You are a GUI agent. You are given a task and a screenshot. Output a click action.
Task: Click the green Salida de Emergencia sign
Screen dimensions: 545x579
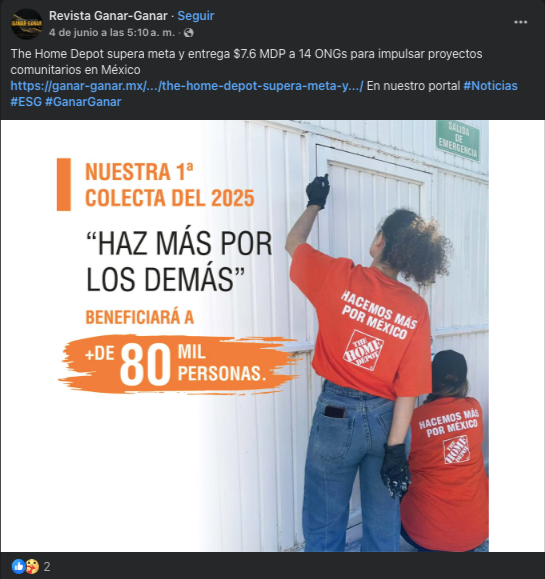coord(458,141)
